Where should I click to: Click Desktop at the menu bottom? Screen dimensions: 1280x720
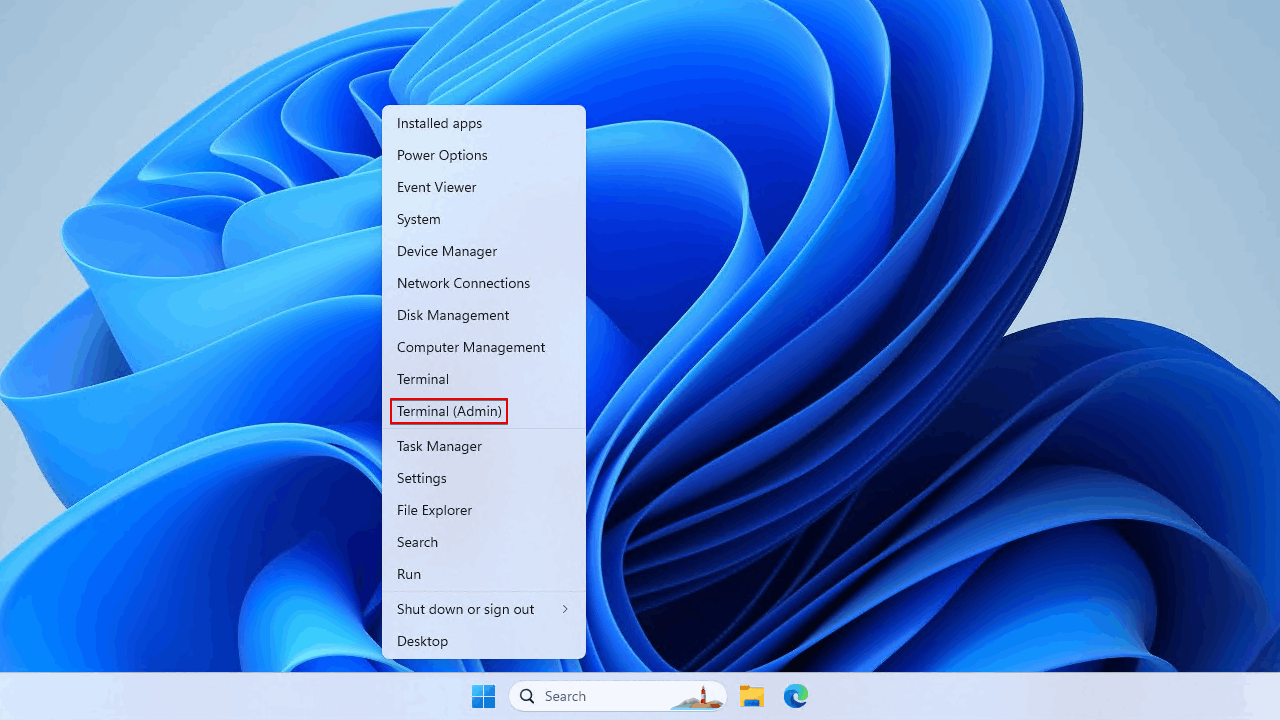(x=422, y=641)
